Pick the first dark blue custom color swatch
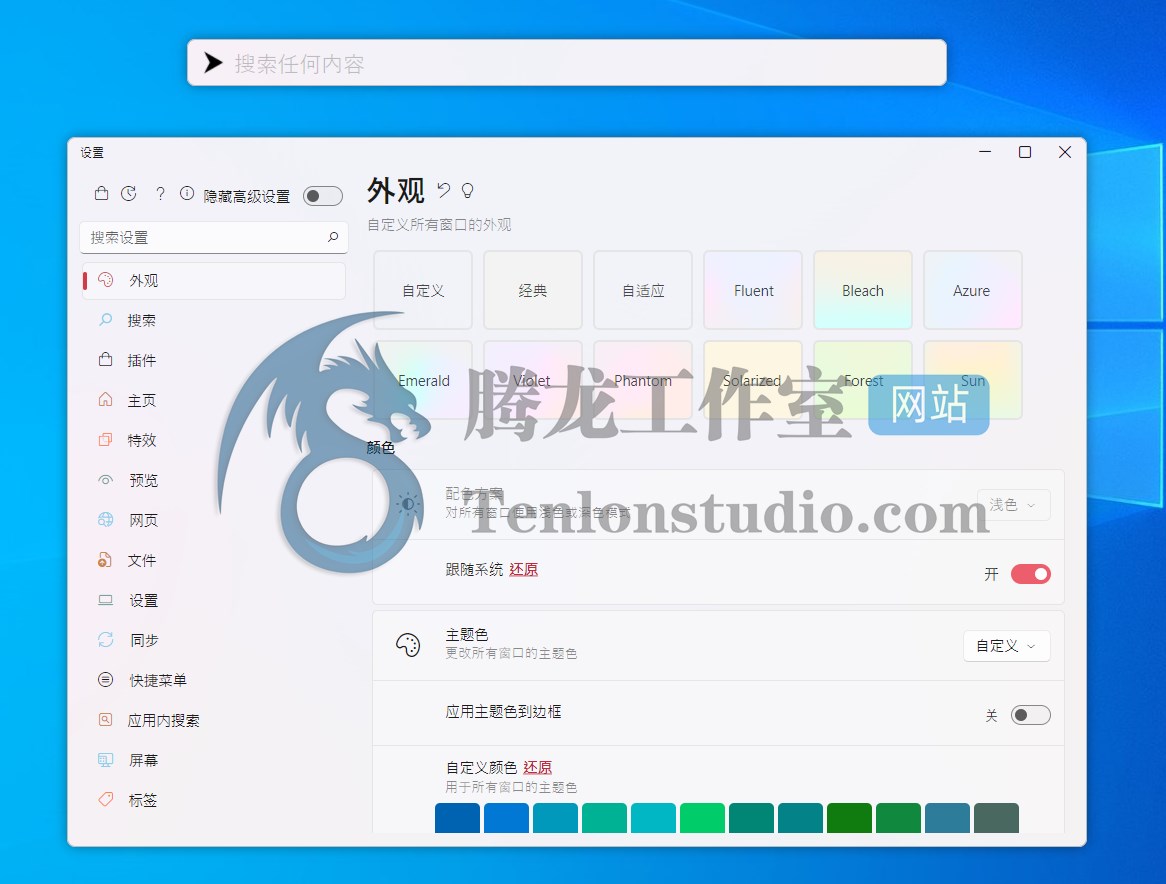 click(457, 818)
